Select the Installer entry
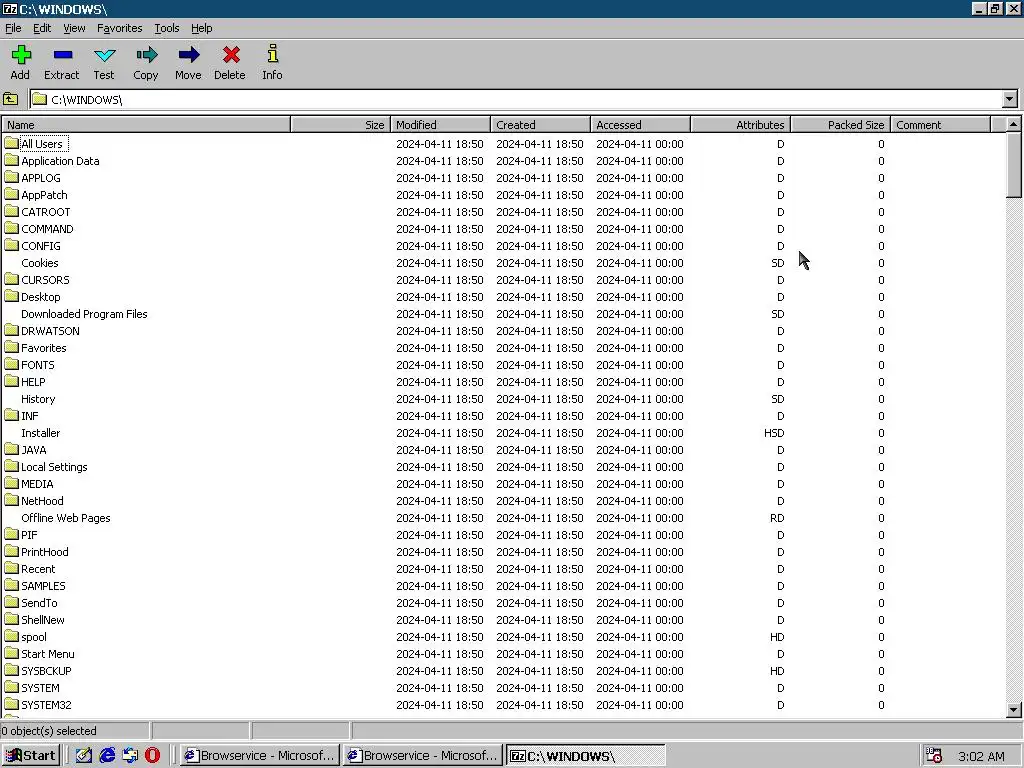This screenshot has height=768, width=1024. point(40,432)
